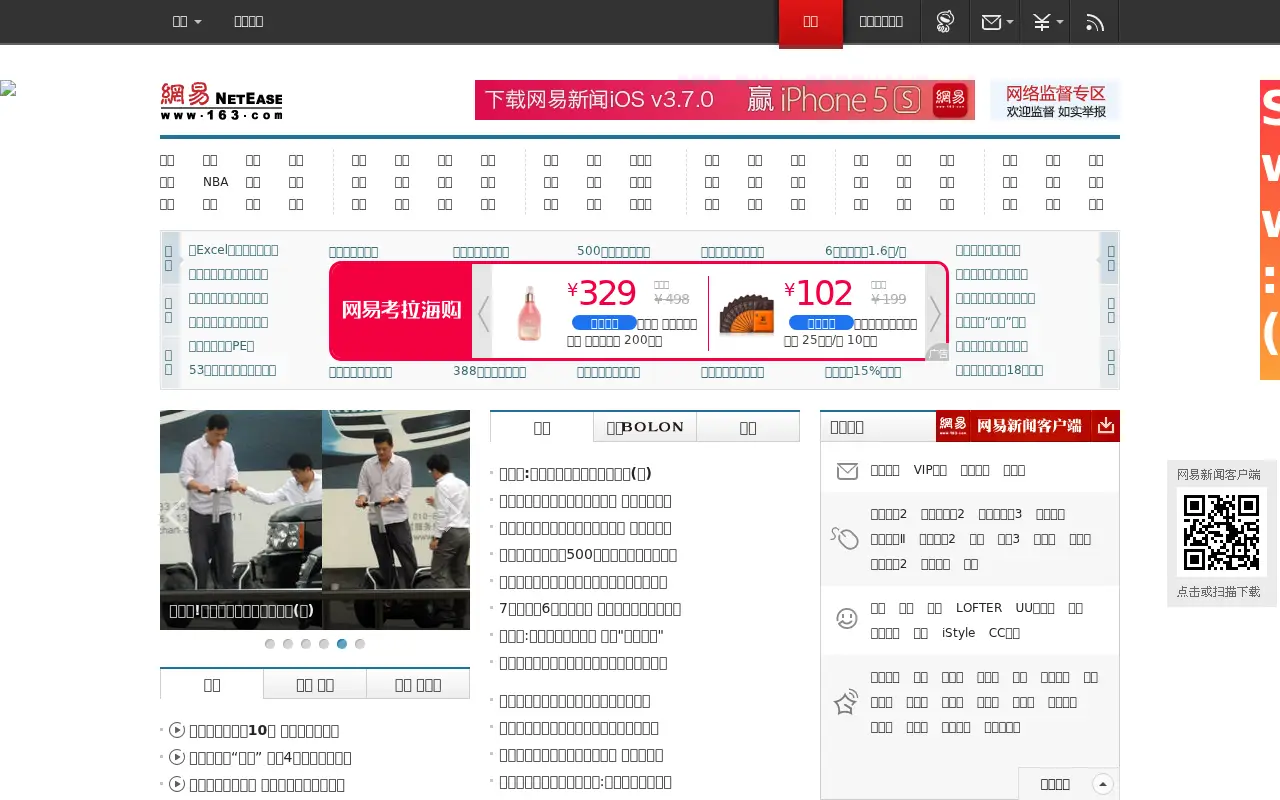The height and width of the screenshot is (800, 1280).
Task: Click the yen currency icon in top bar
Action: 1041,22
